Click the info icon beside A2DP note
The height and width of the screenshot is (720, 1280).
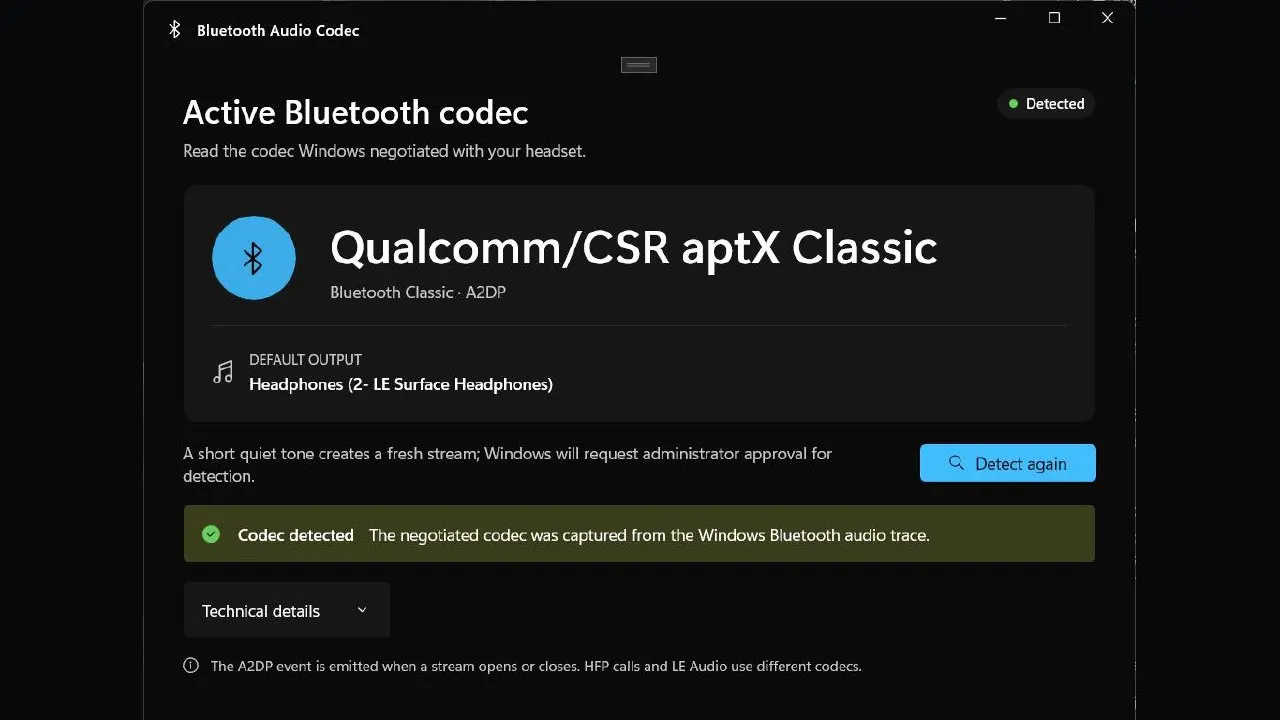[x=191, y=665]
